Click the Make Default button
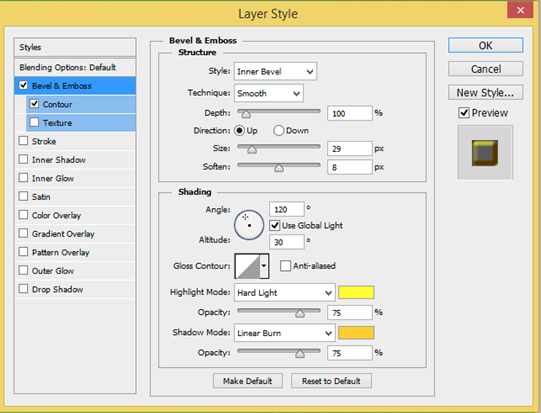The width and height of the screenshot is (541, 413). 248,381
